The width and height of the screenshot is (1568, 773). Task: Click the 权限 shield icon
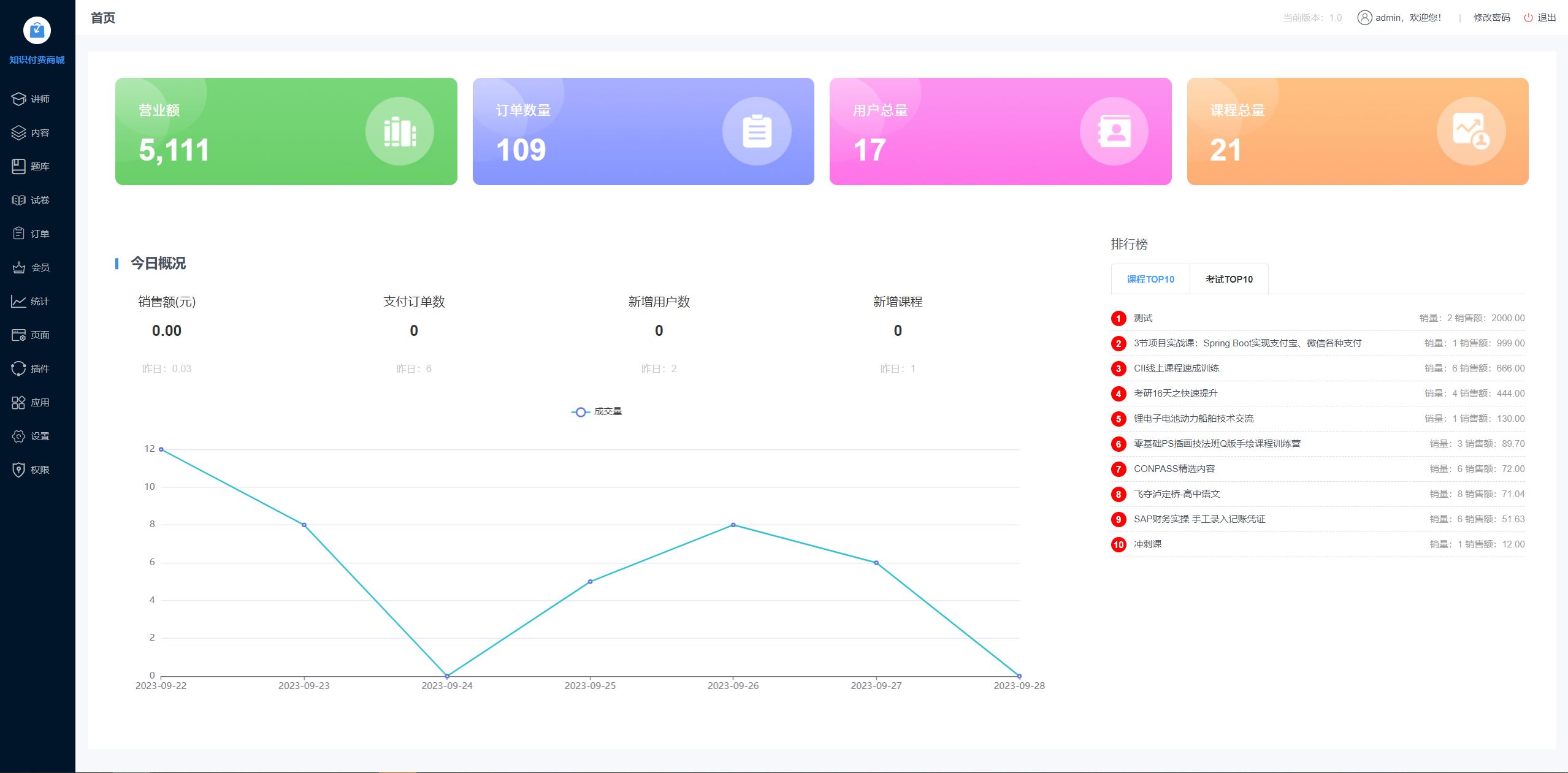(x=18, y=470)
